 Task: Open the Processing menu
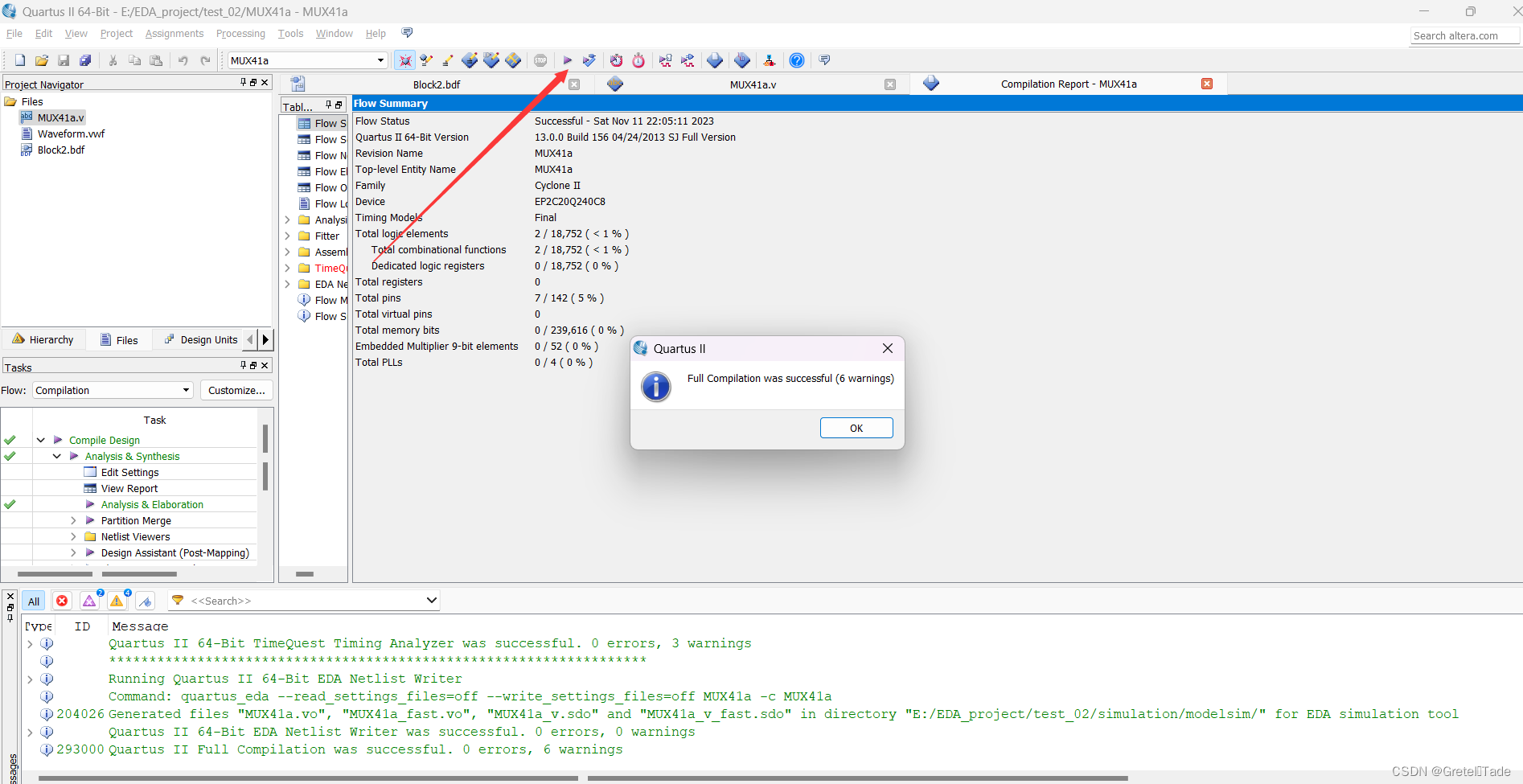240,34
